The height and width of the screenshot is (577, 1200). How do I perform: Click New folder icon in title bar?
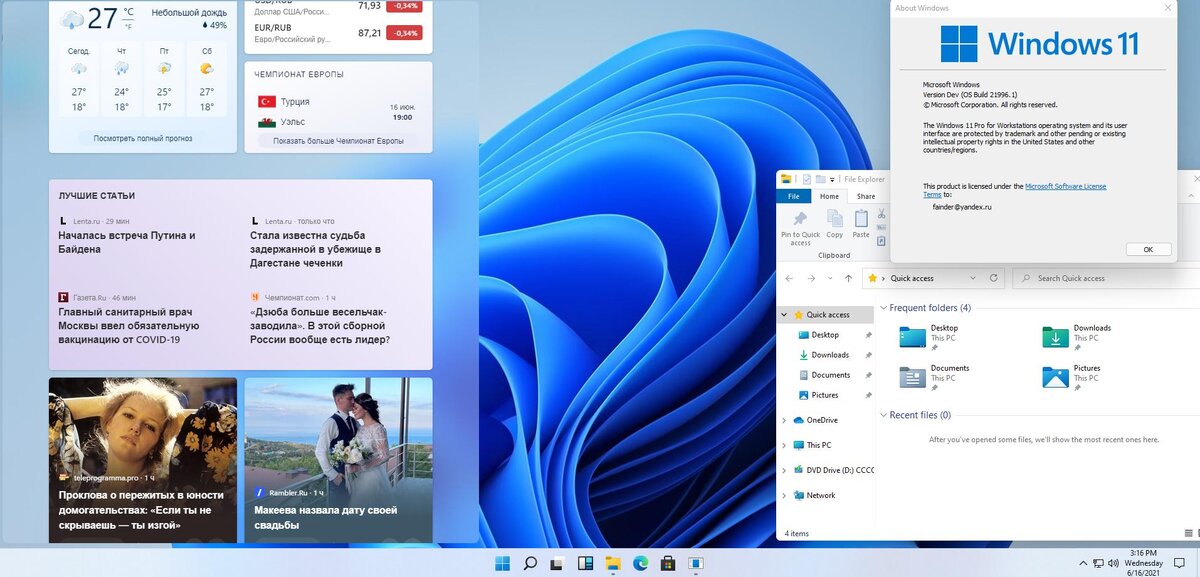(x=819, y=179)
